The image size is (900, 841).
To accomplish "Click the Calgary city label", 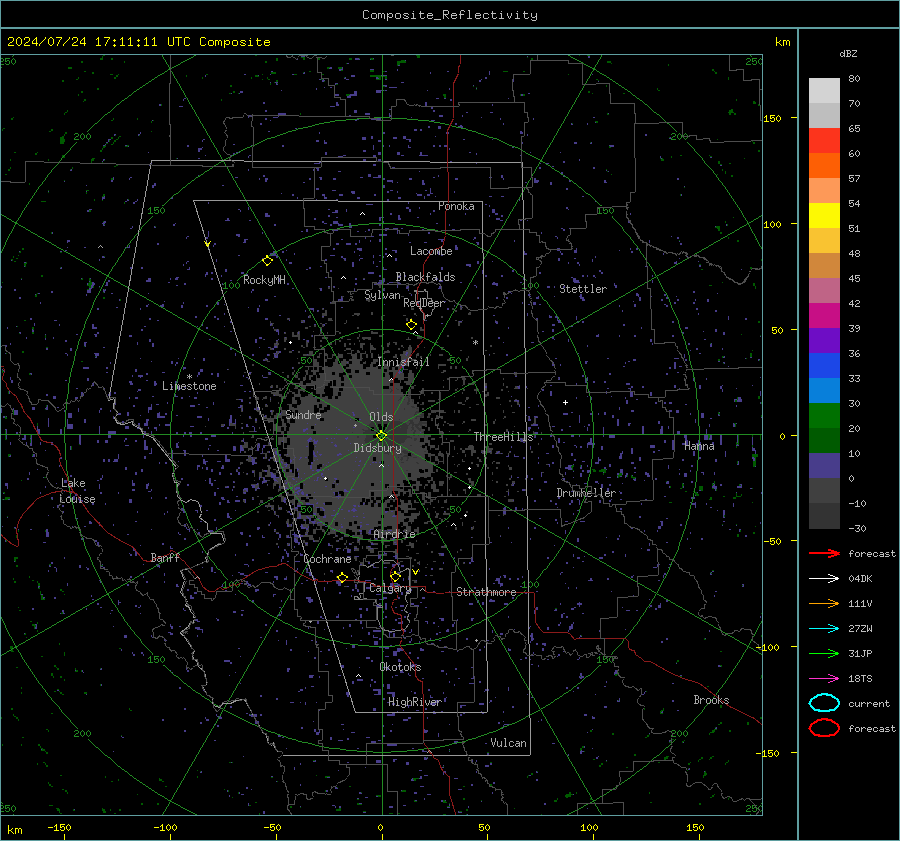I will pos(390,588).
